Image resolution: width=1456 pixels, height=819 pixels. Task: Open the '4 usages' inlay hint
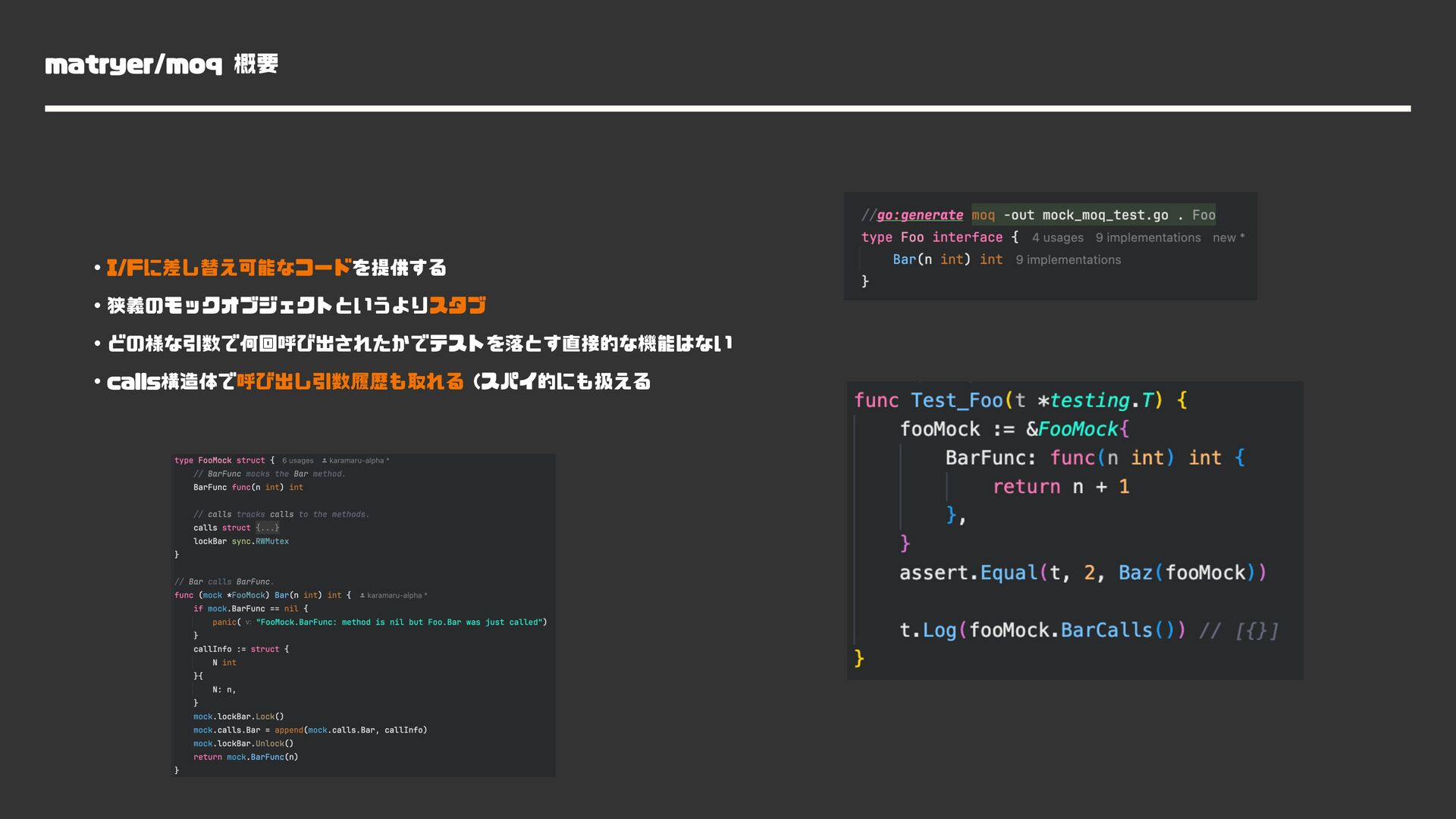[1057, 237]
